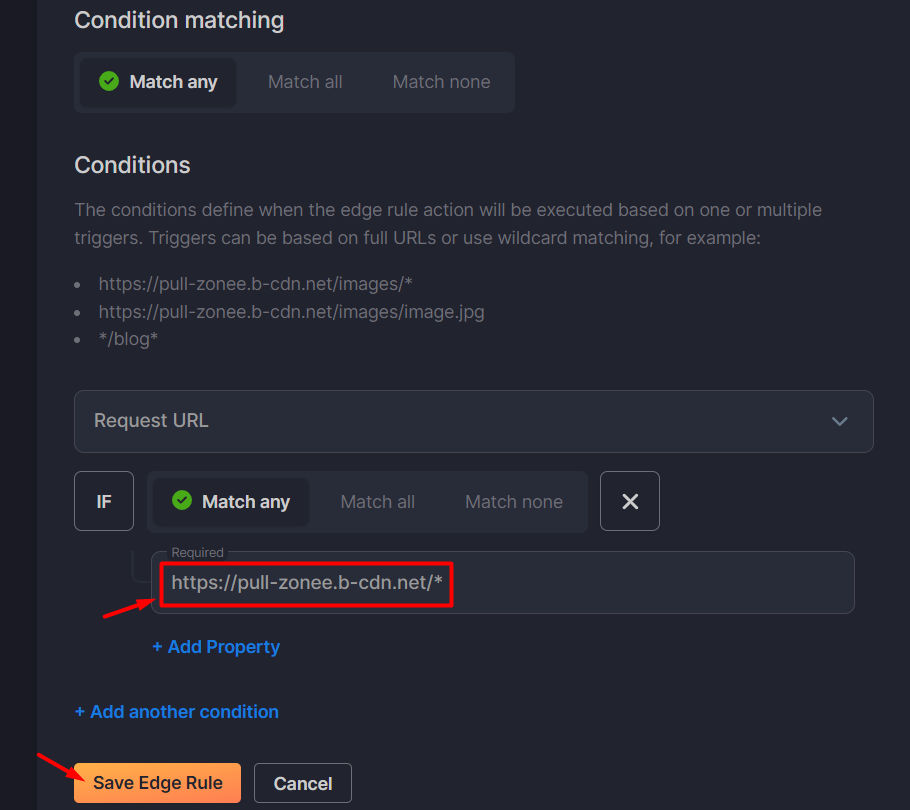Cancel editing the edge rule
This screenshot has width=910, height=810.
point(303,783)
